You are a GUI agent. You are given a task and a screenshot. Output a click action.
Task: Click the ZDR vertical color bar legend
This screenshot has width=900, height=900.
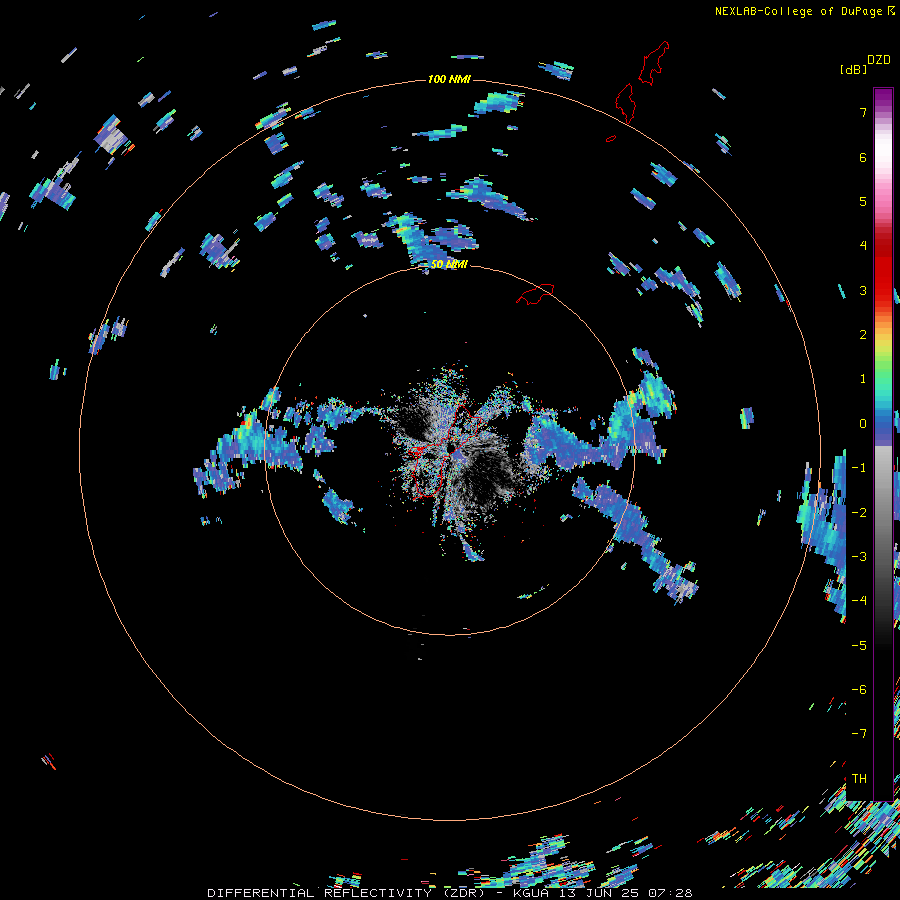[883, 444]
